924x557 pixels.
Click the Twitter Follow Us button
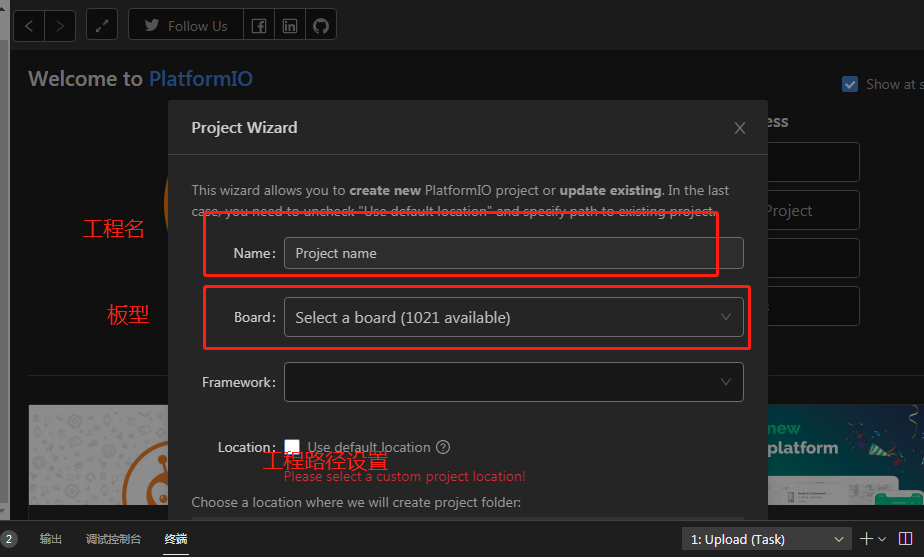pos(186,25)
